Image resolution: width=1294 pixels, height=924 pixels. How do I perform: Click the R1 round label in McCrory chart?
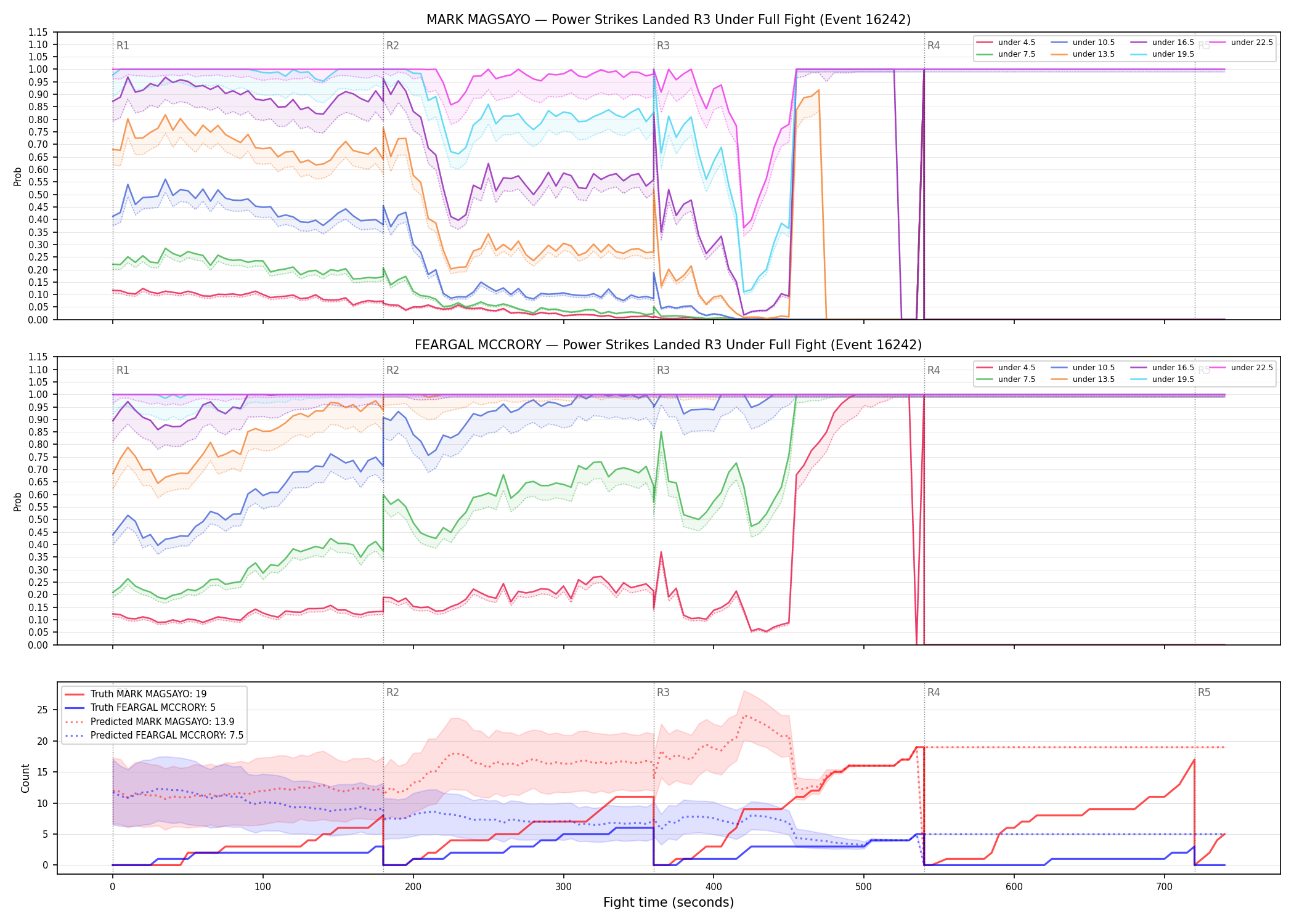coord(123,370)
